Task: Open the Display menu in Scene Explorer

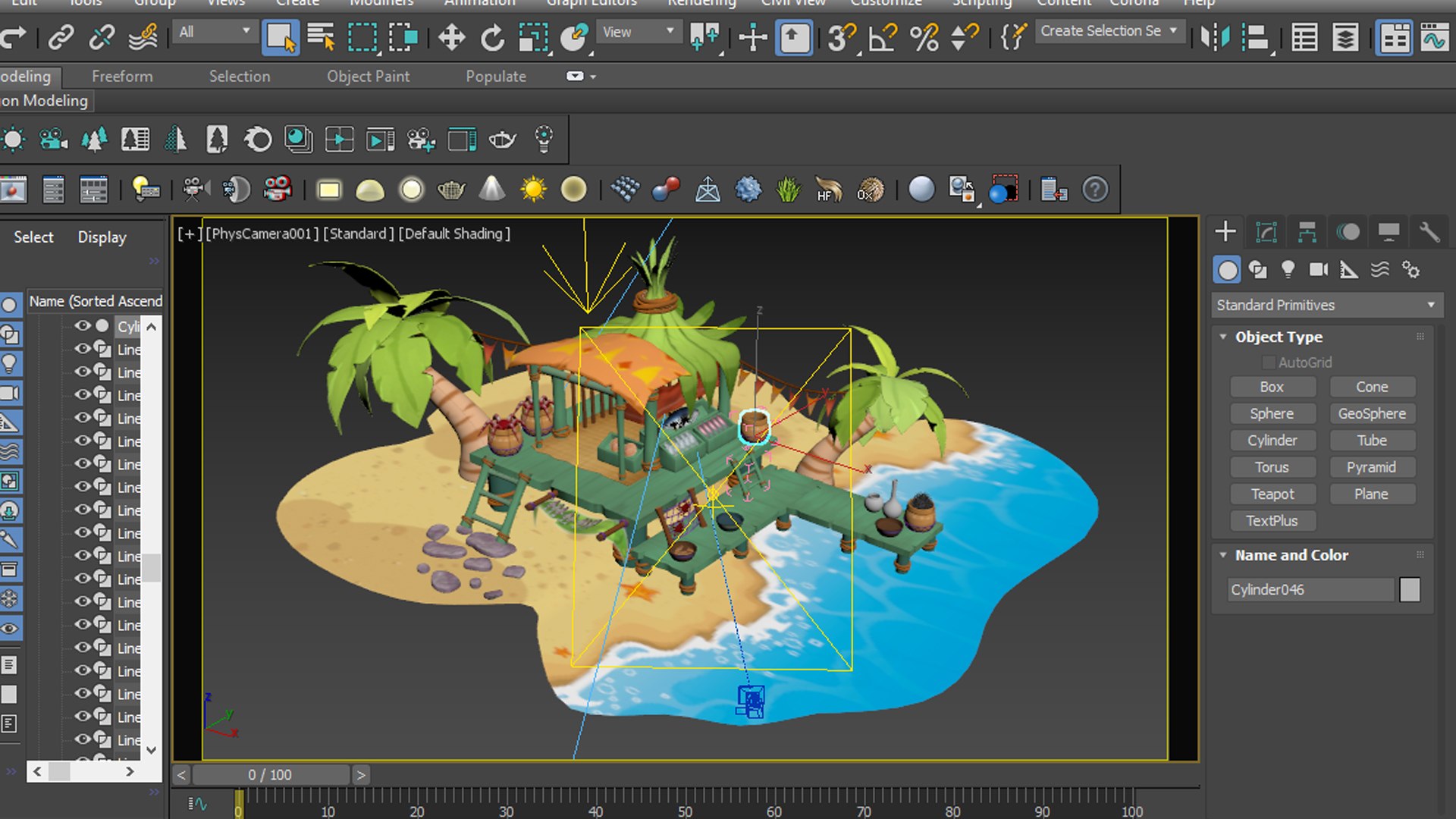Action: point(102,237)
